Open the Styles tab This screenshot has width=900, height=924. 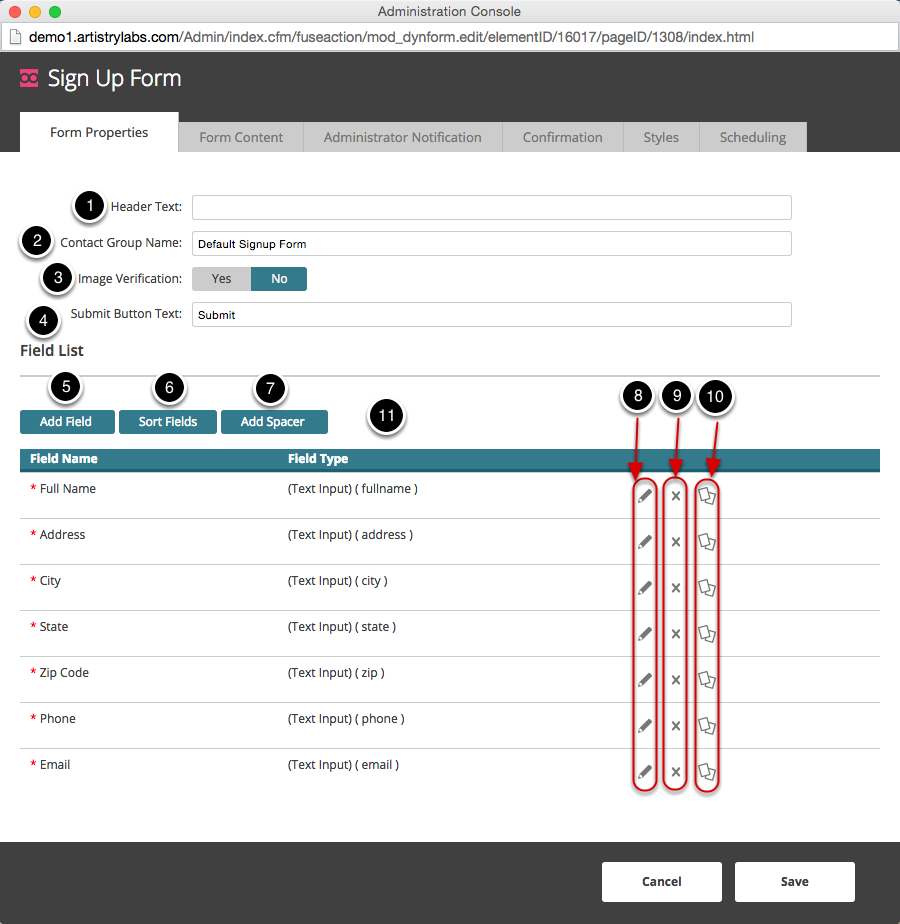pyautogui.click(x=661, y=137)
